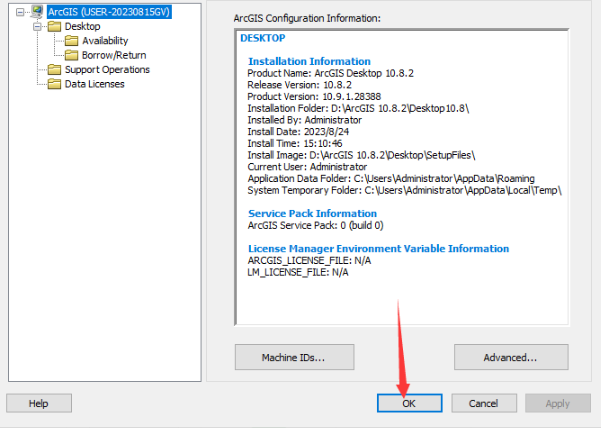Click the Release Version: 10.8.2 line
This screenshot has width=601, height=428.
click(x=299, y=85)
